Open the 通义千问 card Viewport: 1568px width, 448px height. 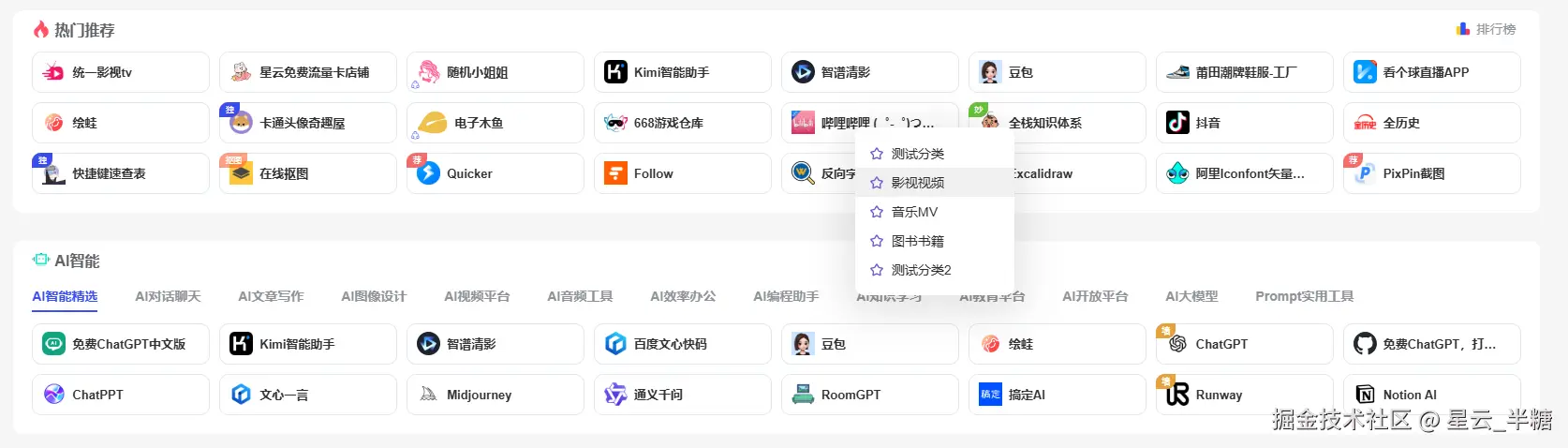click(683, 395)
